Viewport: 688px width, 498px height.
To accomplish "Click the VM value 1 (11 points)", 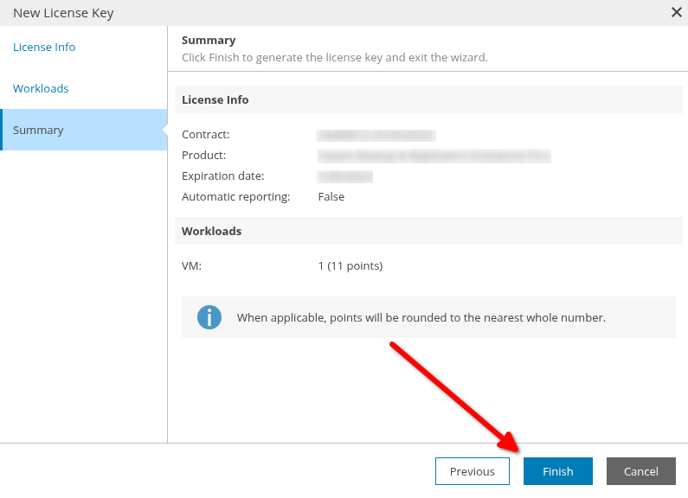I will 350,266.
